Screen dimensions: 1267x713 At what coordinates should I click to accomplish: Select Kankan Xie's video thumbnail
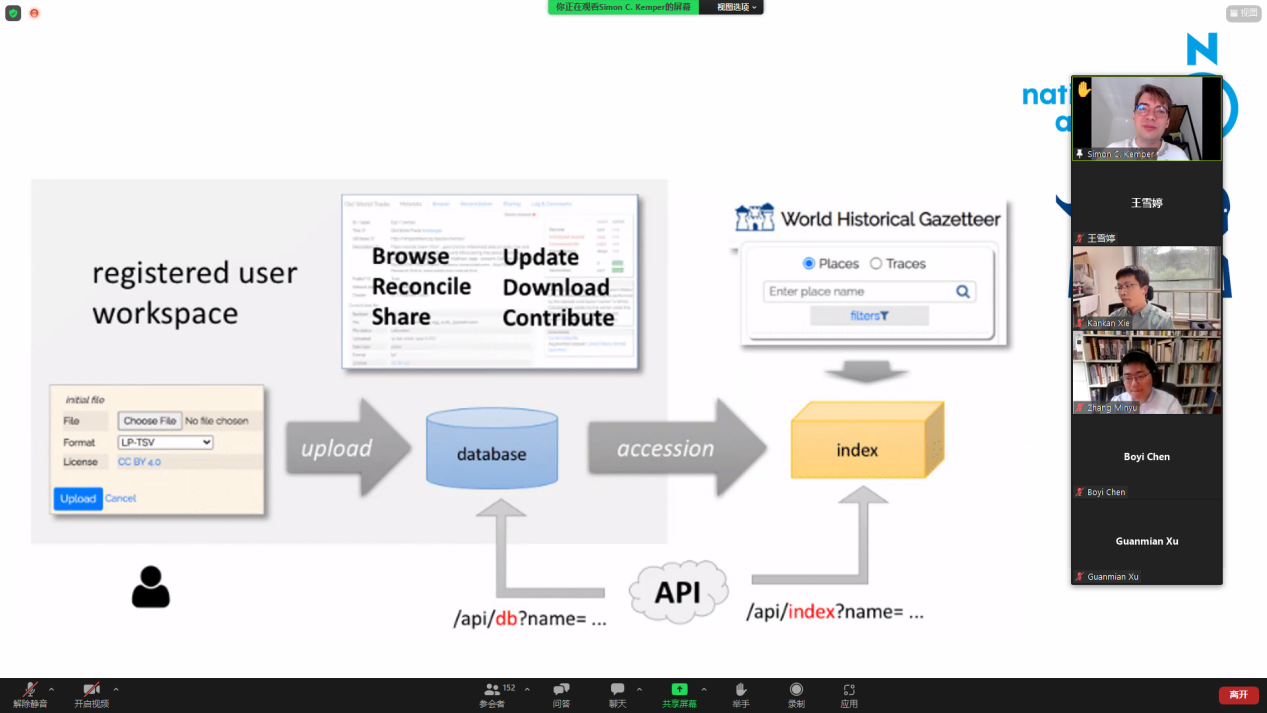point(1146,288)
